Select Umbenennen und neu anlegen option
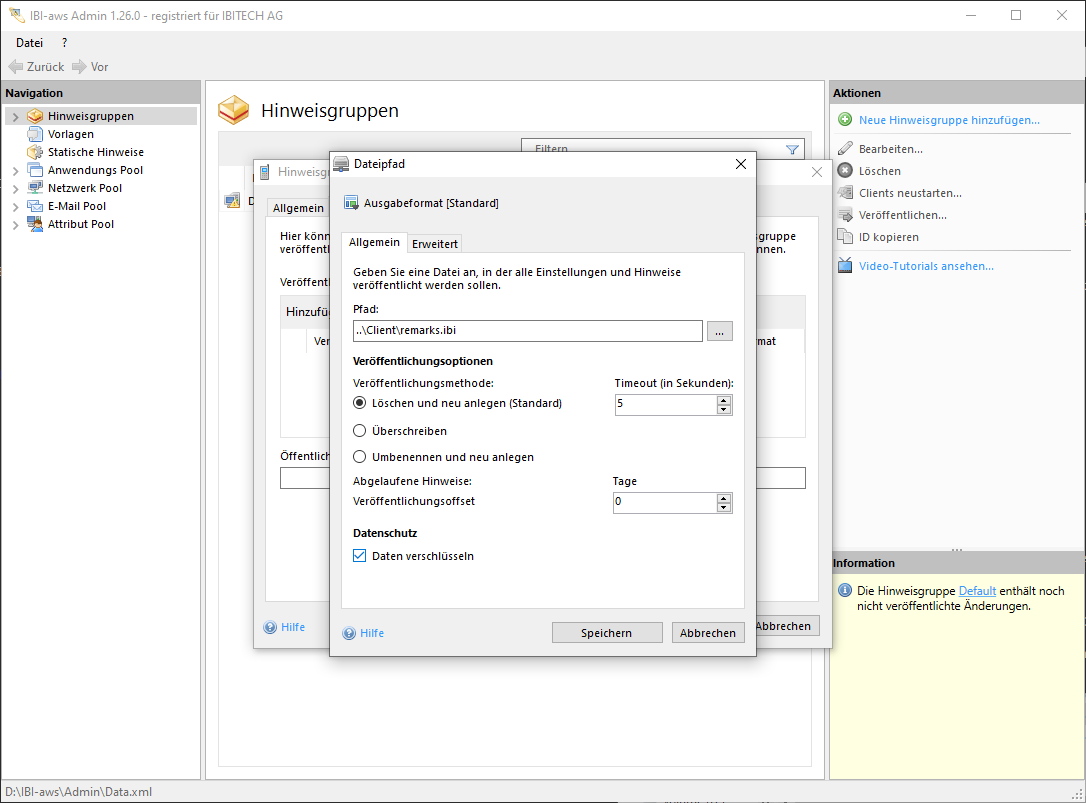Screen dimensions: 1086x803 (x=360, y=457)
